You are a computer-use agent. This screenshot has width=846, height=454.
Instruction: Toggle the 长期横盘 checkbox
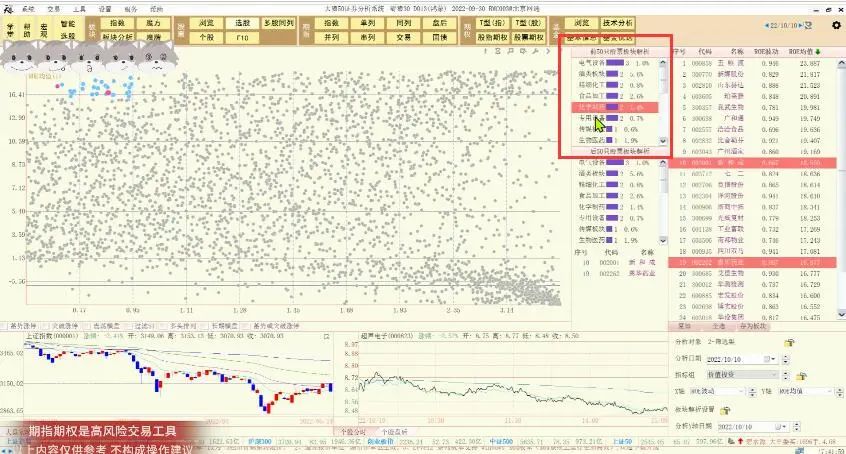point(206,326)
